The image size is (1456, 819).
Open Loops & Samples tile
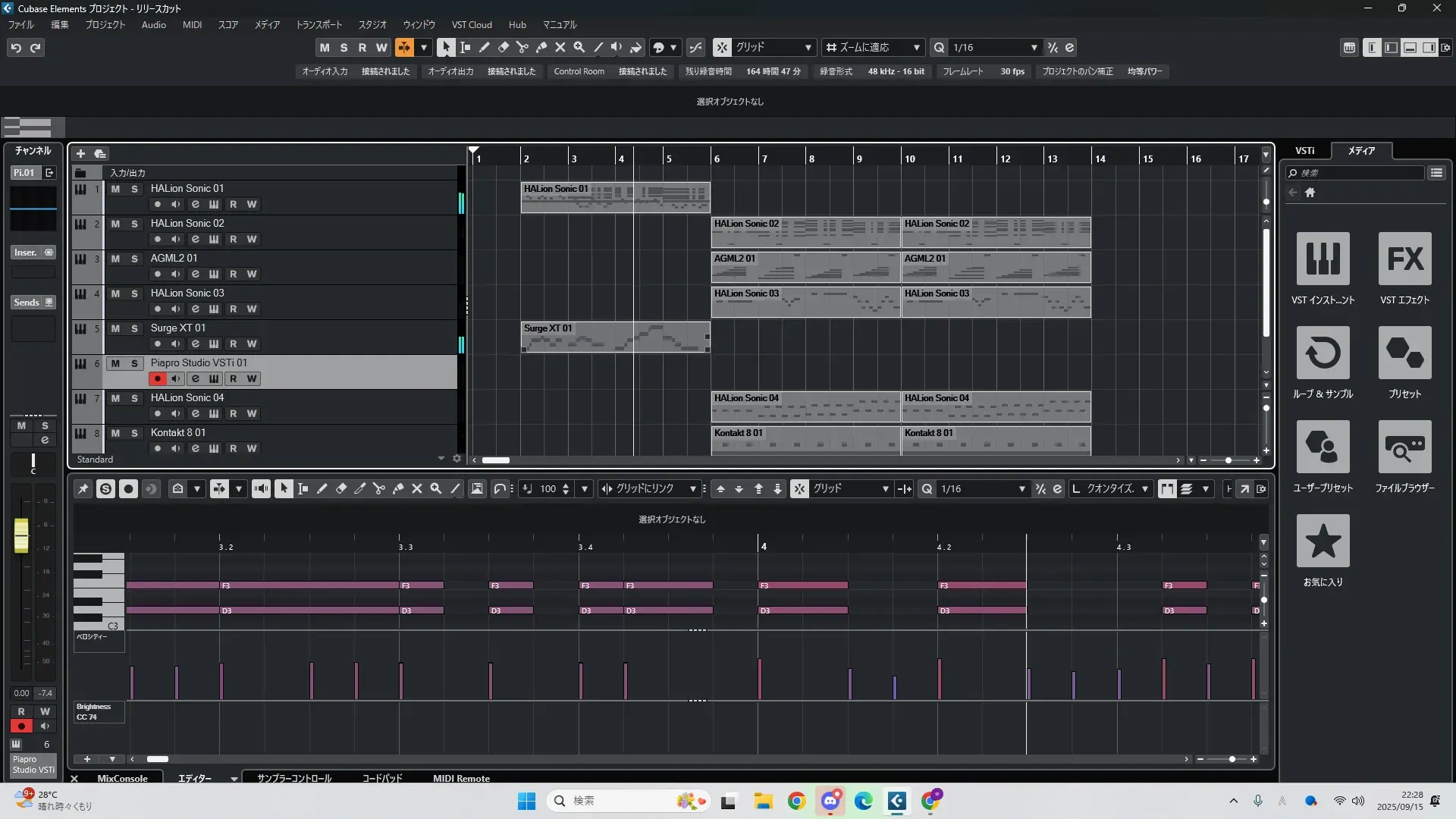1323,353
